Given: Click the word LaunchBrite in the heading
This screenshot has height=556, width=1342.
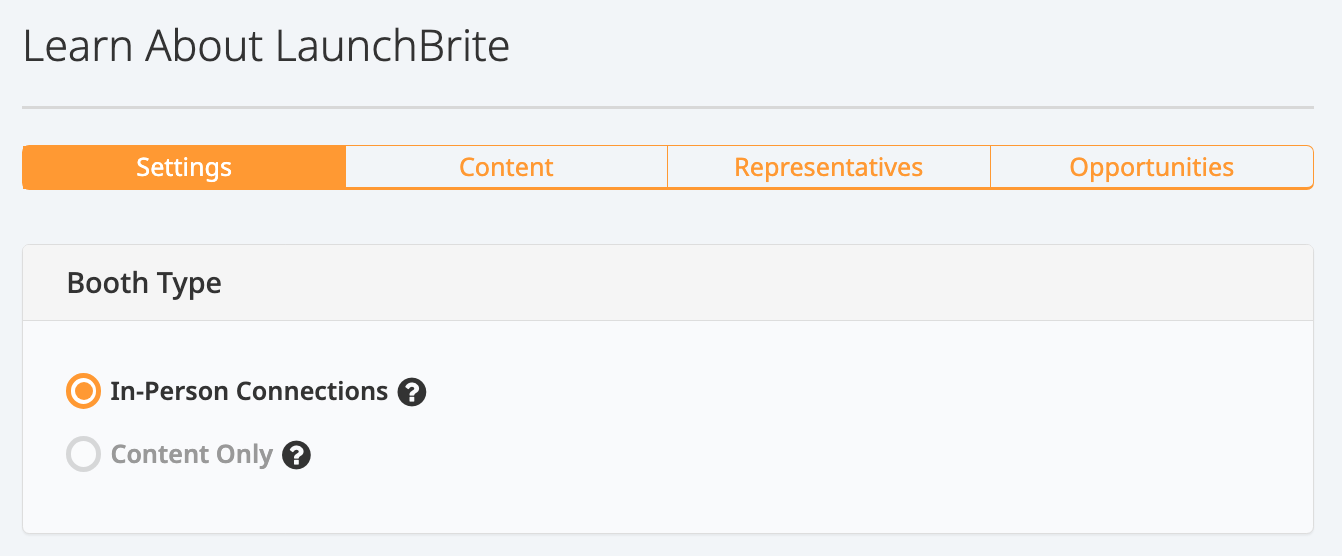Looking at the screenshot, I should [x=392, y=47].
